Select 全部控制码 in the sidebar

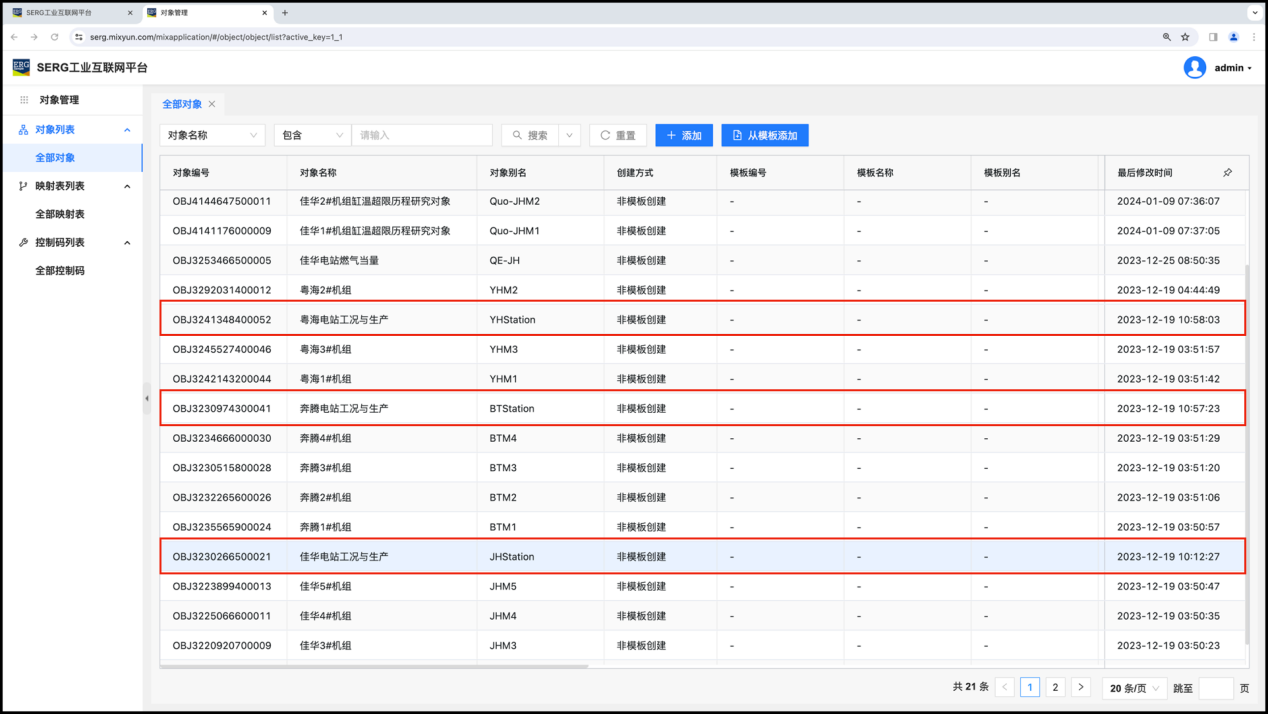60,270
